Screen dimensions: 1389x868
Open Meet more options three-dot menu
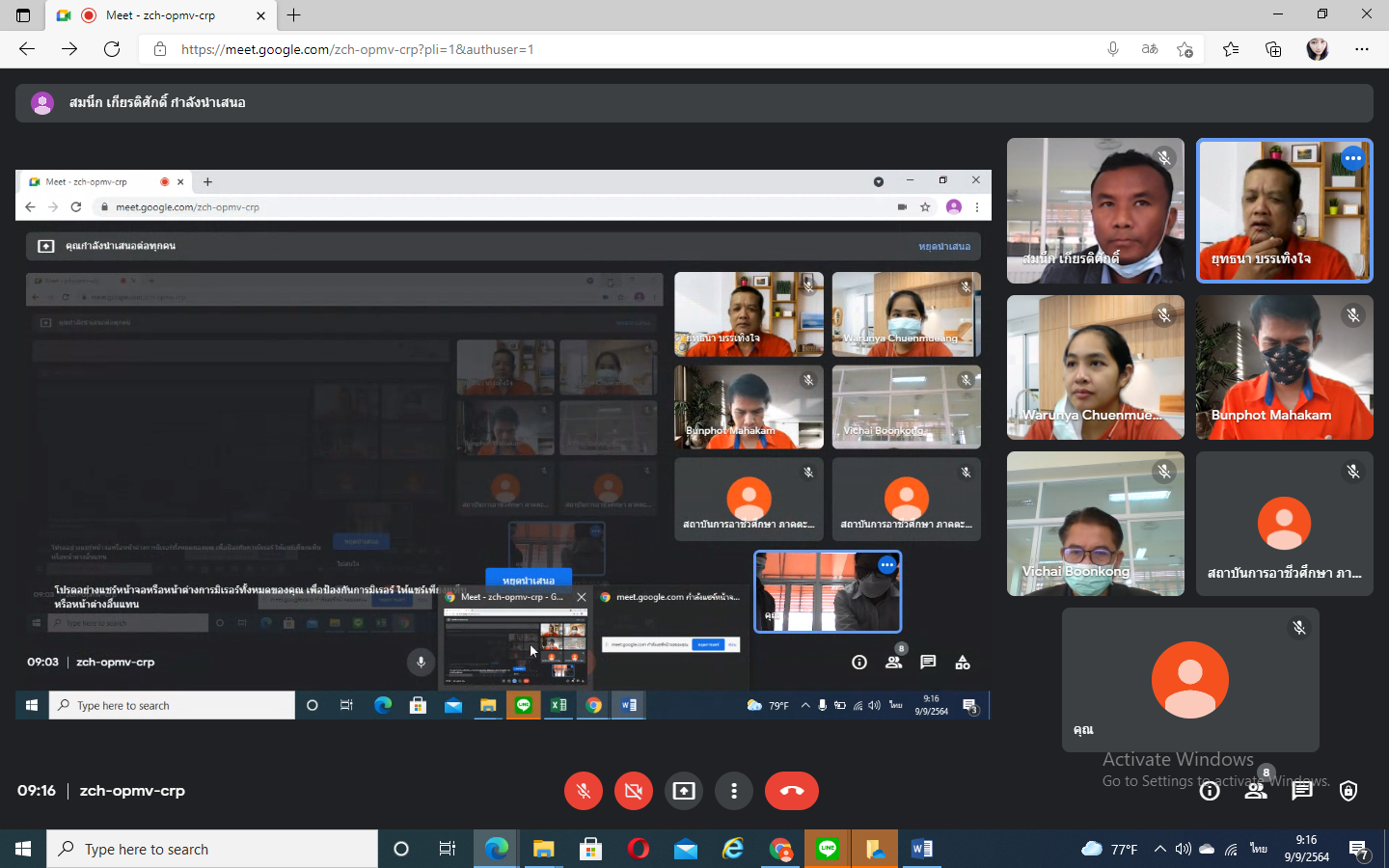point(734,791)
